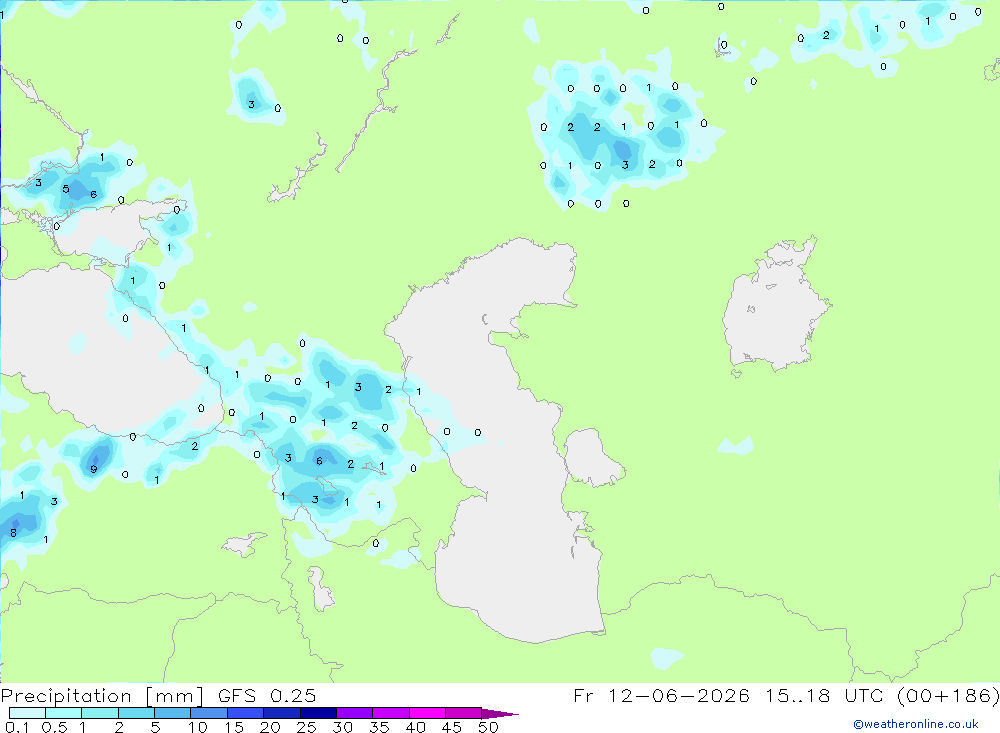The height and width of the screenshot is (733, 1000).
Task: Click the legend swatch between 35 and 40
Action: 391,713
